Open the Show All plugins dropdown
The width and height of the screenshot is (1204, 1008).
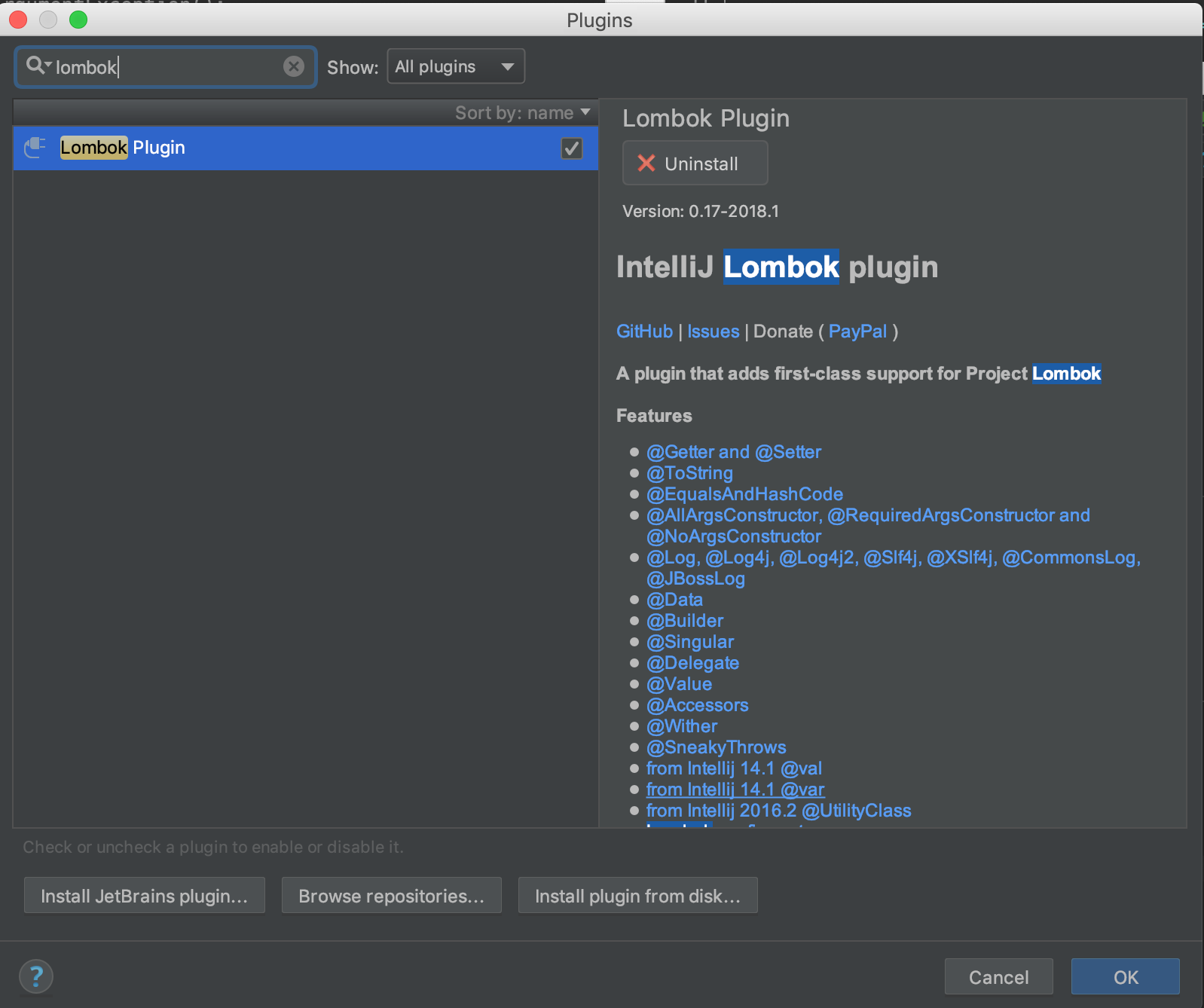(455, 66)
